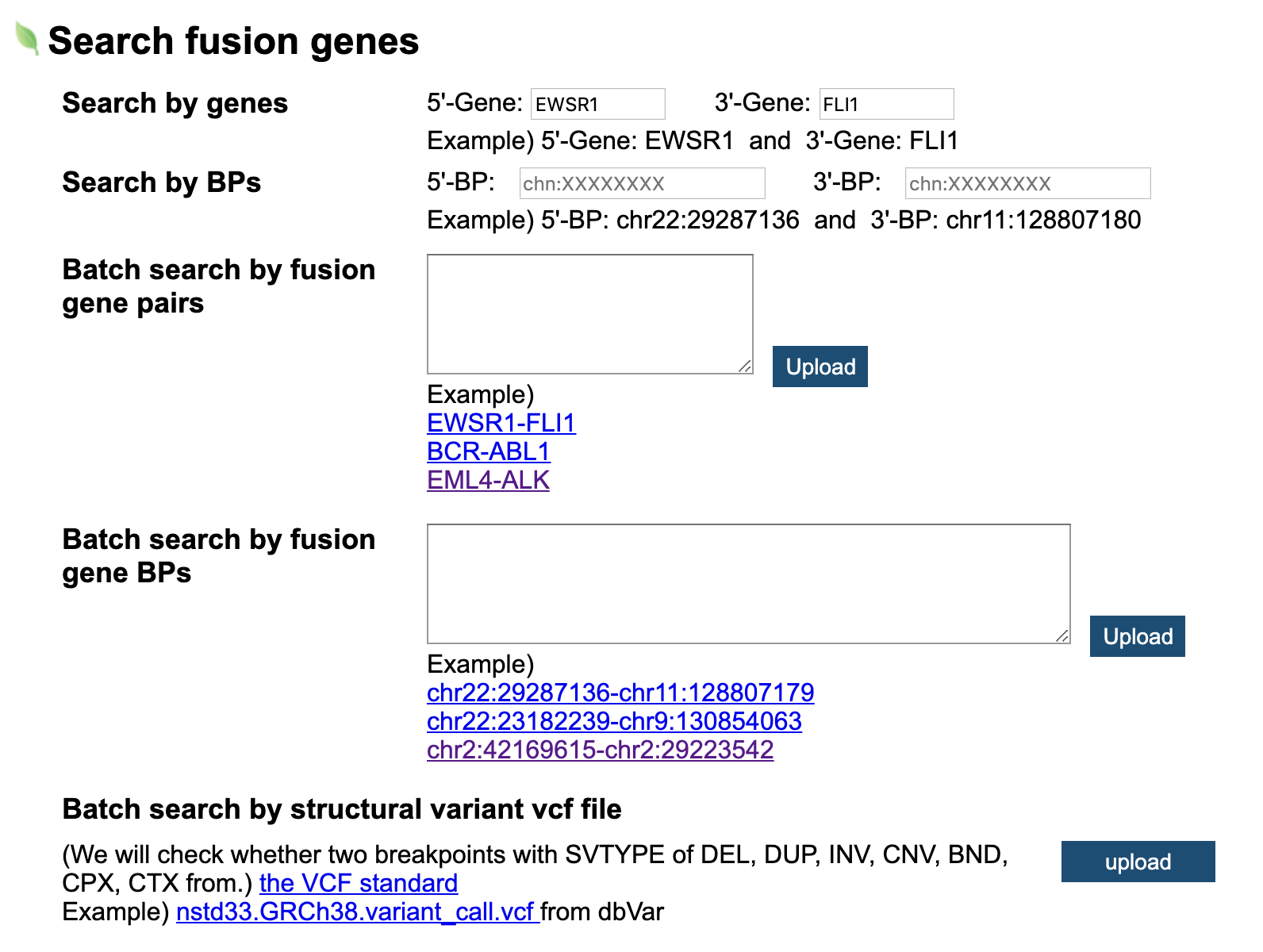Click resize corner of gene BPs textarea
1263x952 pixels.
[x=1062, y=635]
